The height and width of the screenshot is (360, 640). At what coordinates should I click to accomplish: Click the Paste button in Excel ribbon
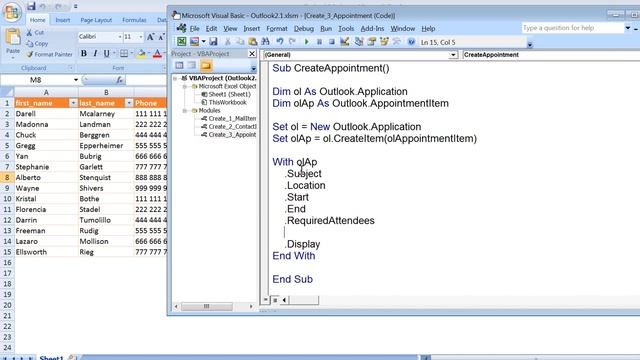click(x=13, y=42)
